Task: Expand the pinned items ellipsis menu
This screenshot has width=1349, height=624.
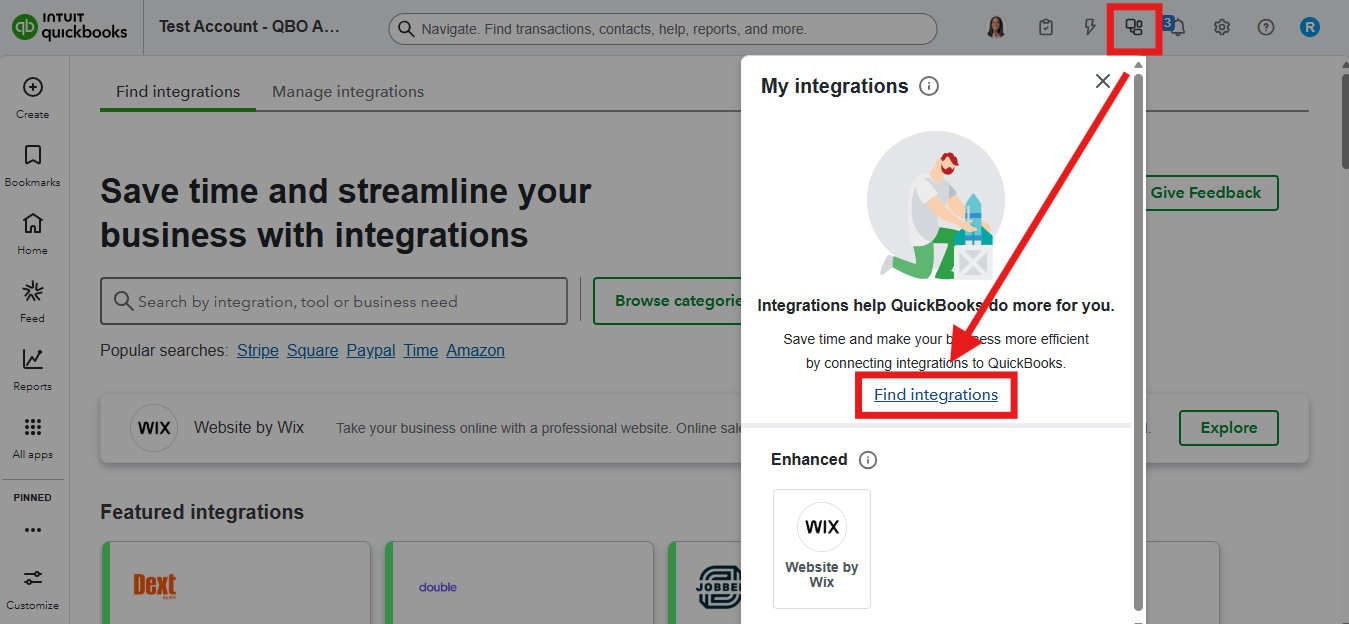Action: 33,530
